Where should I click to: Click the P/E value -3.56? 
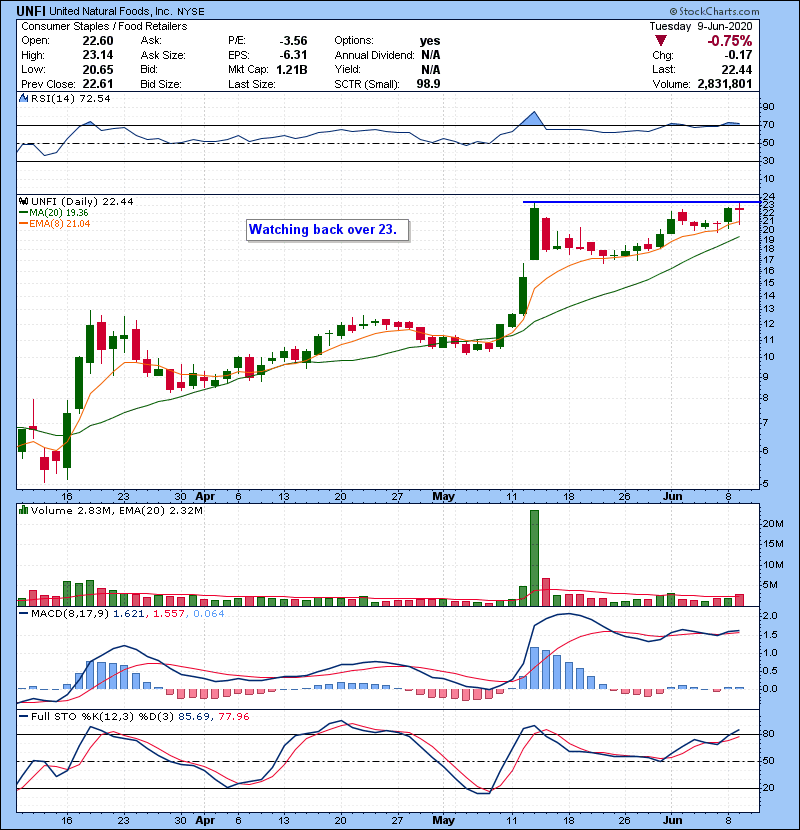pyautogui.click(x=293, y=41)
